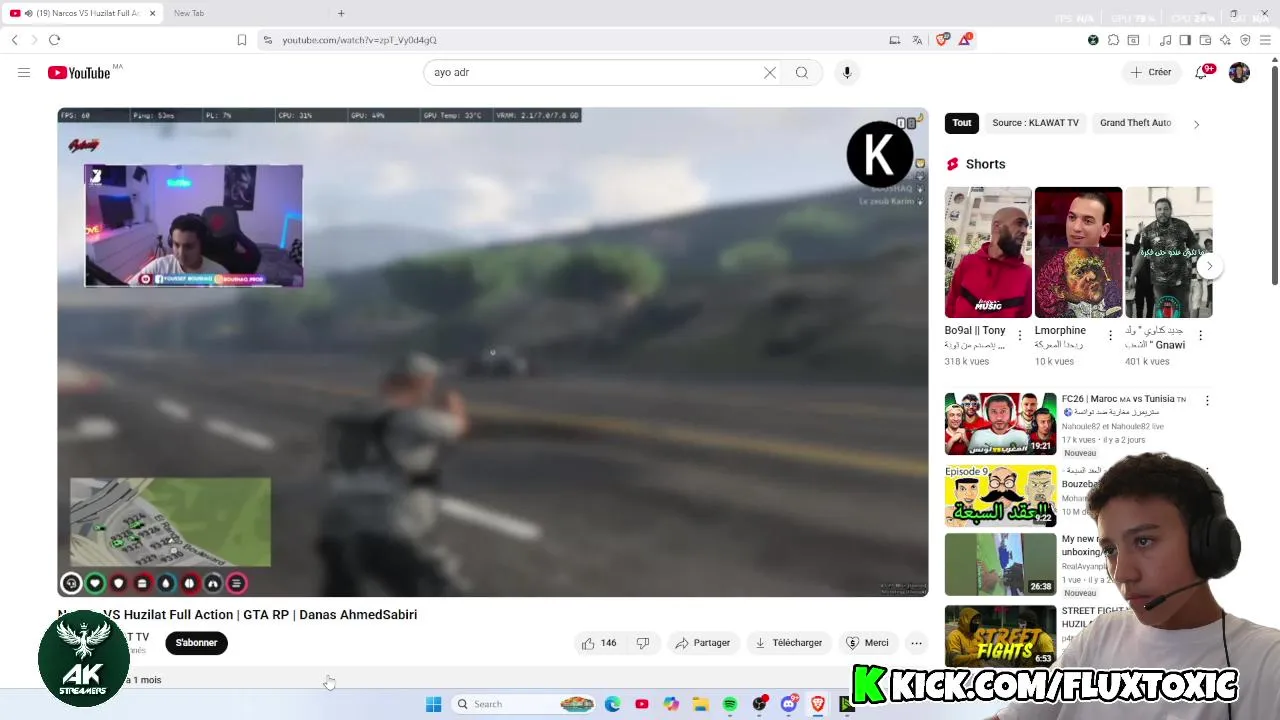Open the Copilot app in the taskbar
Viewport: 1280px width, 720px height.
[671, 704]
